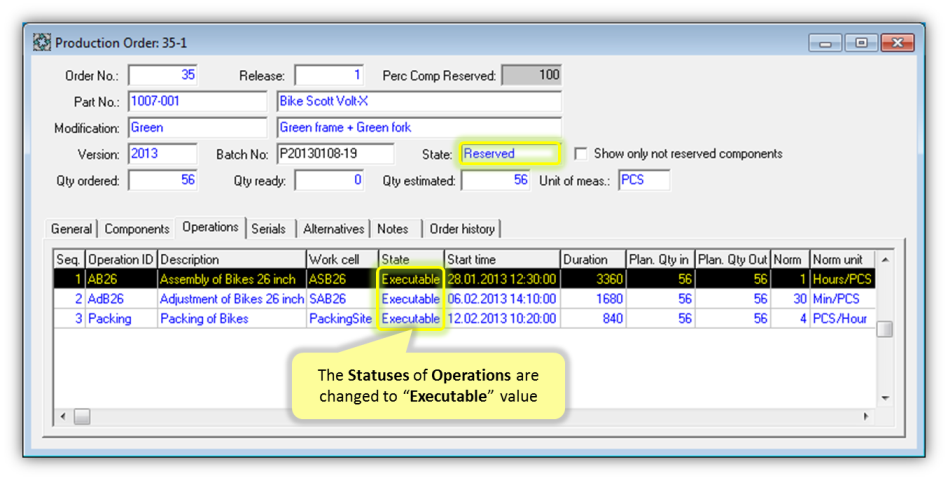Viewport: 948px width, 480px height.
Task: Open the Components tab
Action: click(x=137, y=229)
